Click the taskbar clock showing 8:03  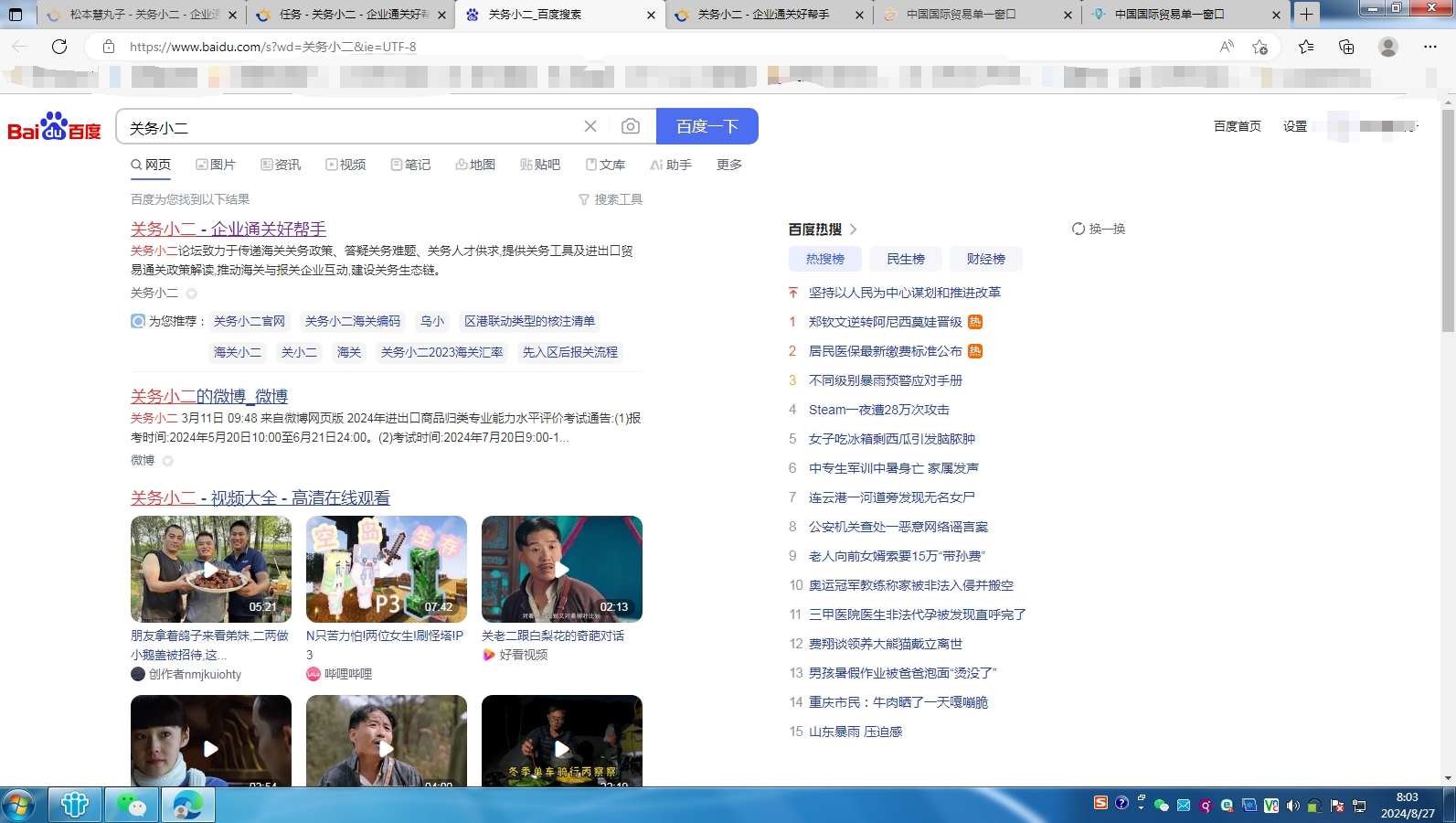click(x=1408, y=805)
